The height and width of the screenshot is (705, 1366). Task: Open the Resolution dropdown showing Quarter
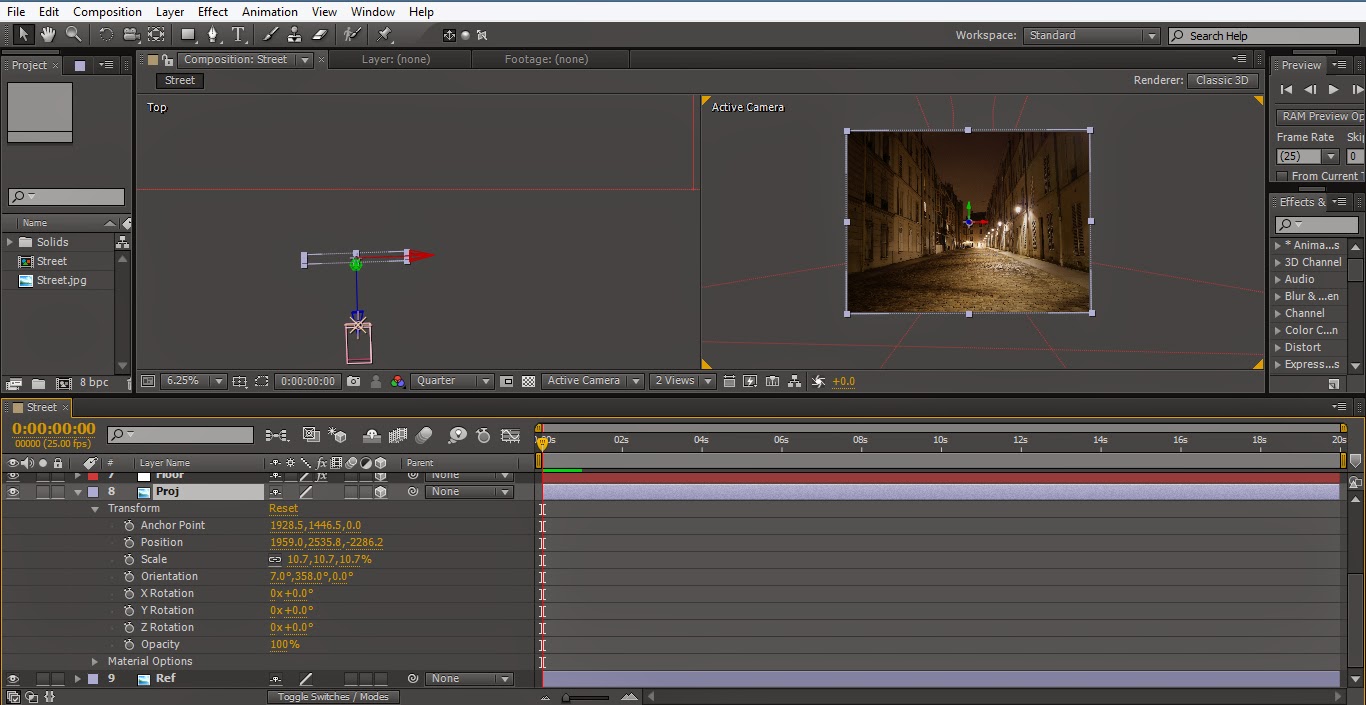pos(451,381)
